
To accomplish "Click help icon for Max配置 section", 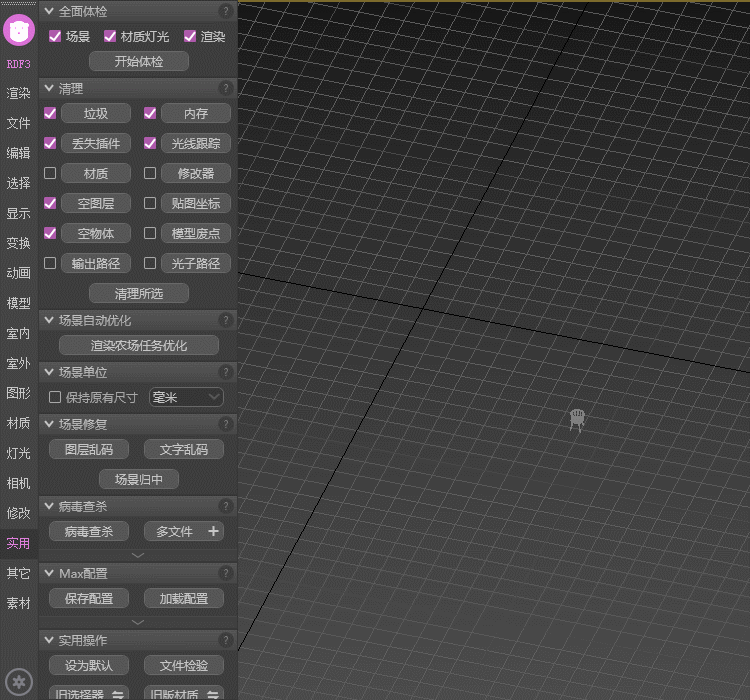I will 225,573.
